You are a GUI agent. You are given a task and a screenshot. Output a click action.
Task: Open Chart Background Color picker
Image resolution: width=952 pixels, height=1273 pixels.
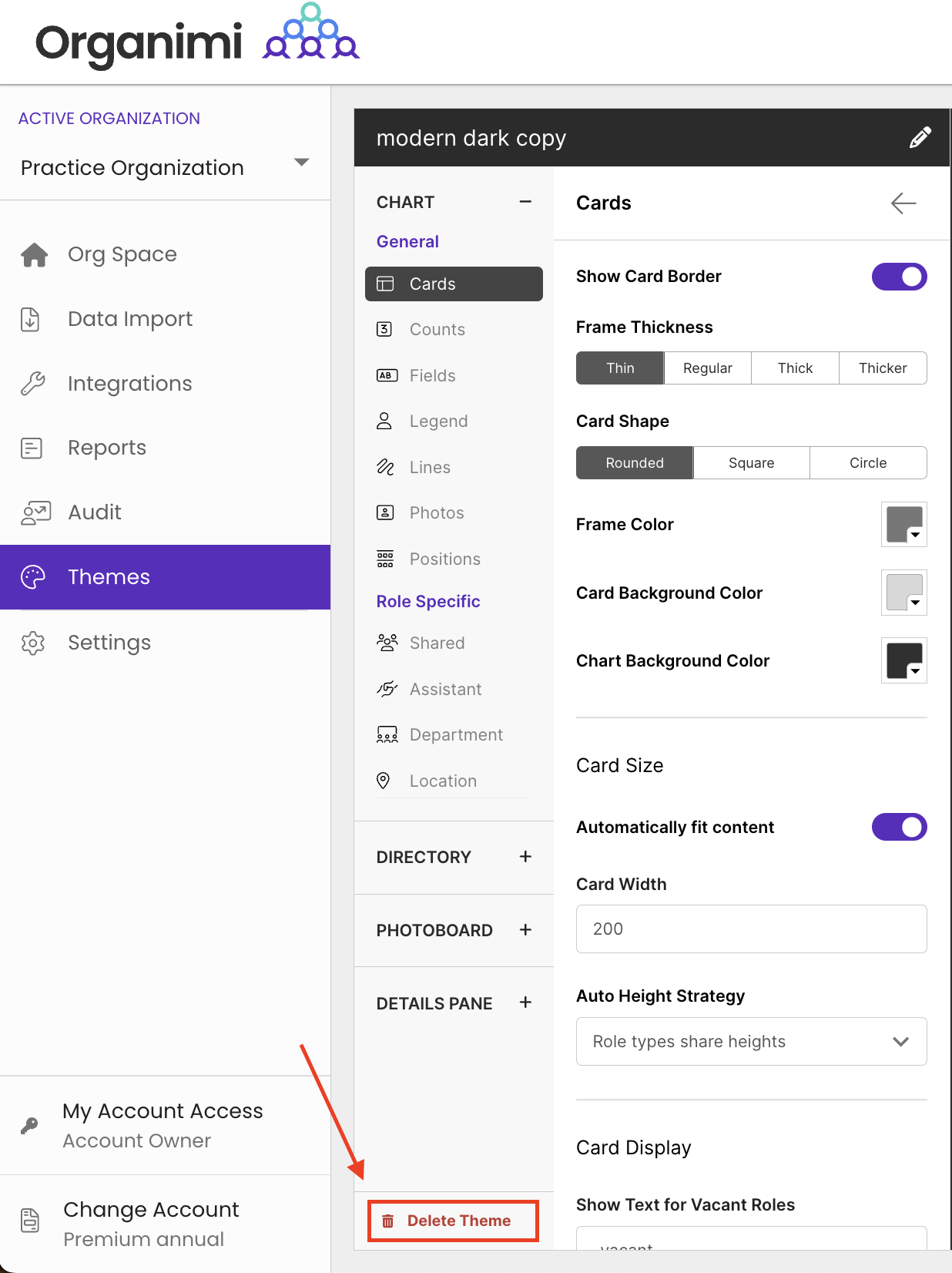click(904, 661)
